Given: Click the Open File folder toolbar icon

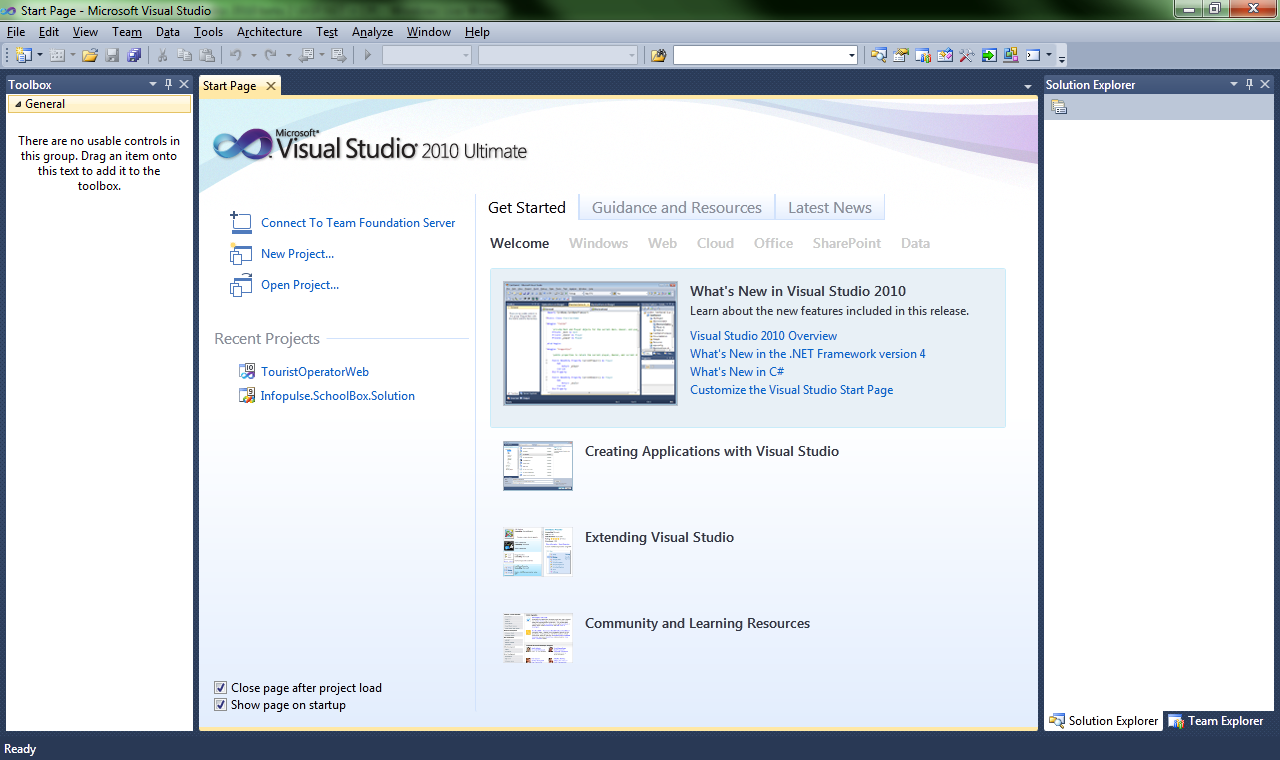Looking at the screenshot, I should (x=90, y=55).
